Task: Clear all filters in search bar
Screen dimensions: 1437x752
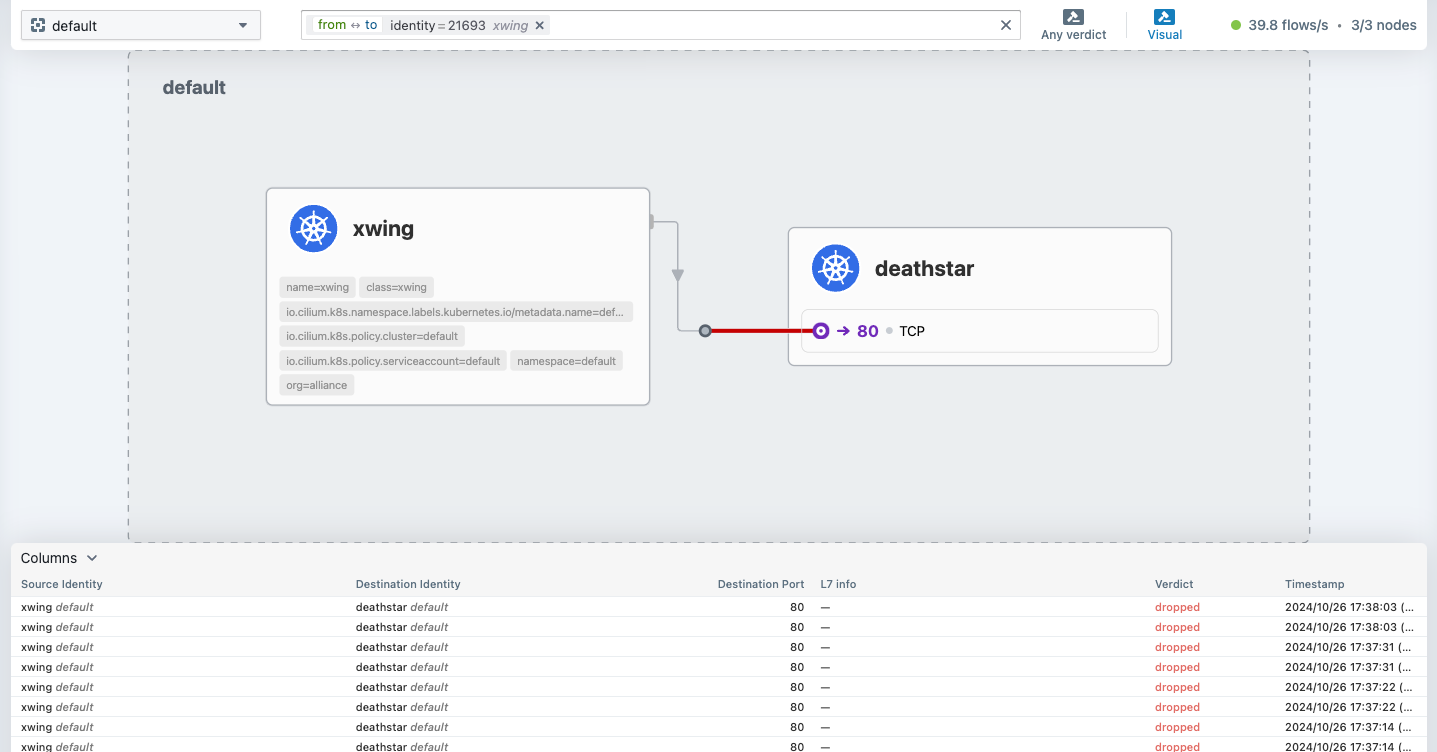Action: coord(1006,25)
